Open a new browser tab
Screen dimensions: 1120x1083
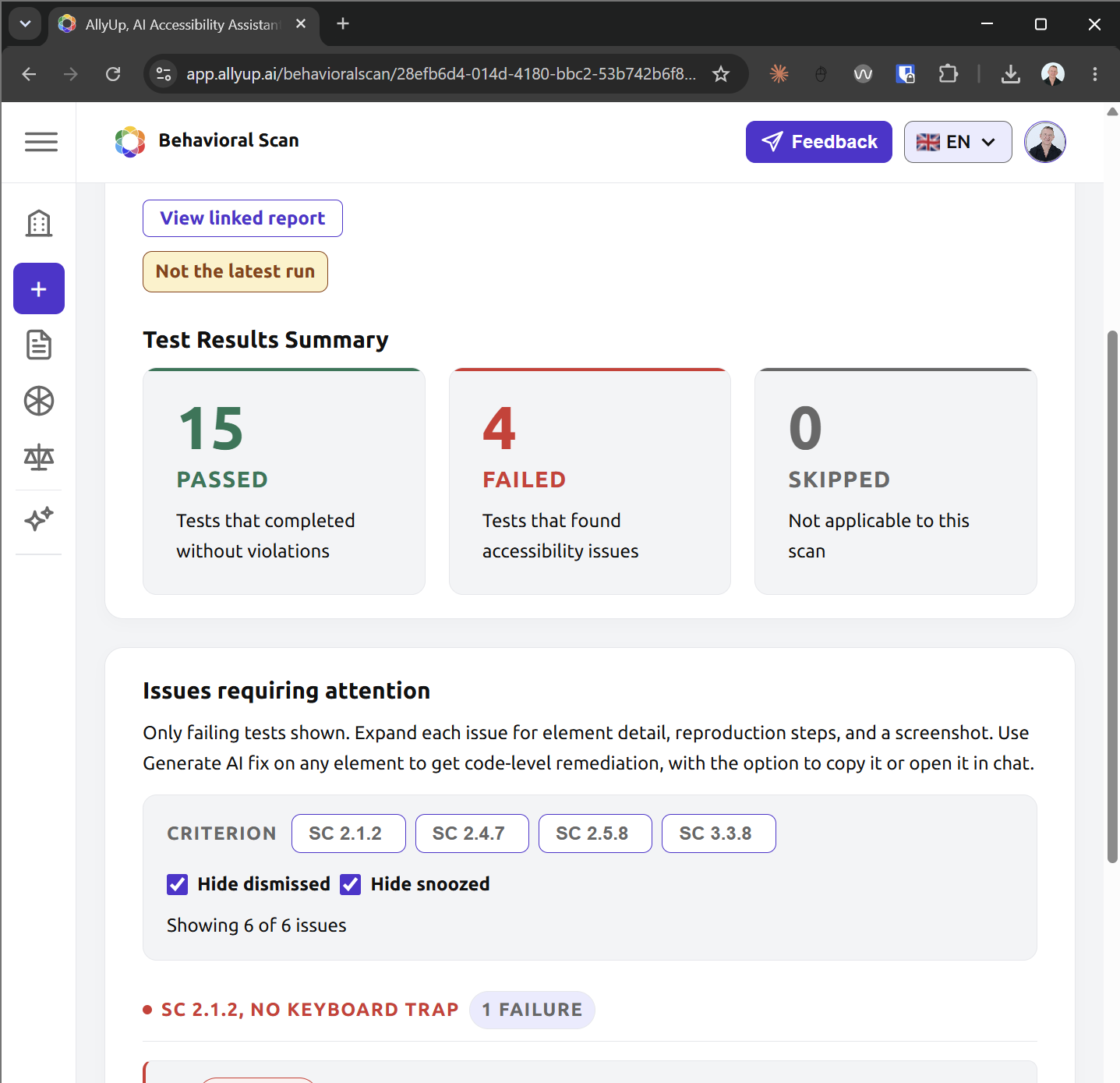coord(343,24)
